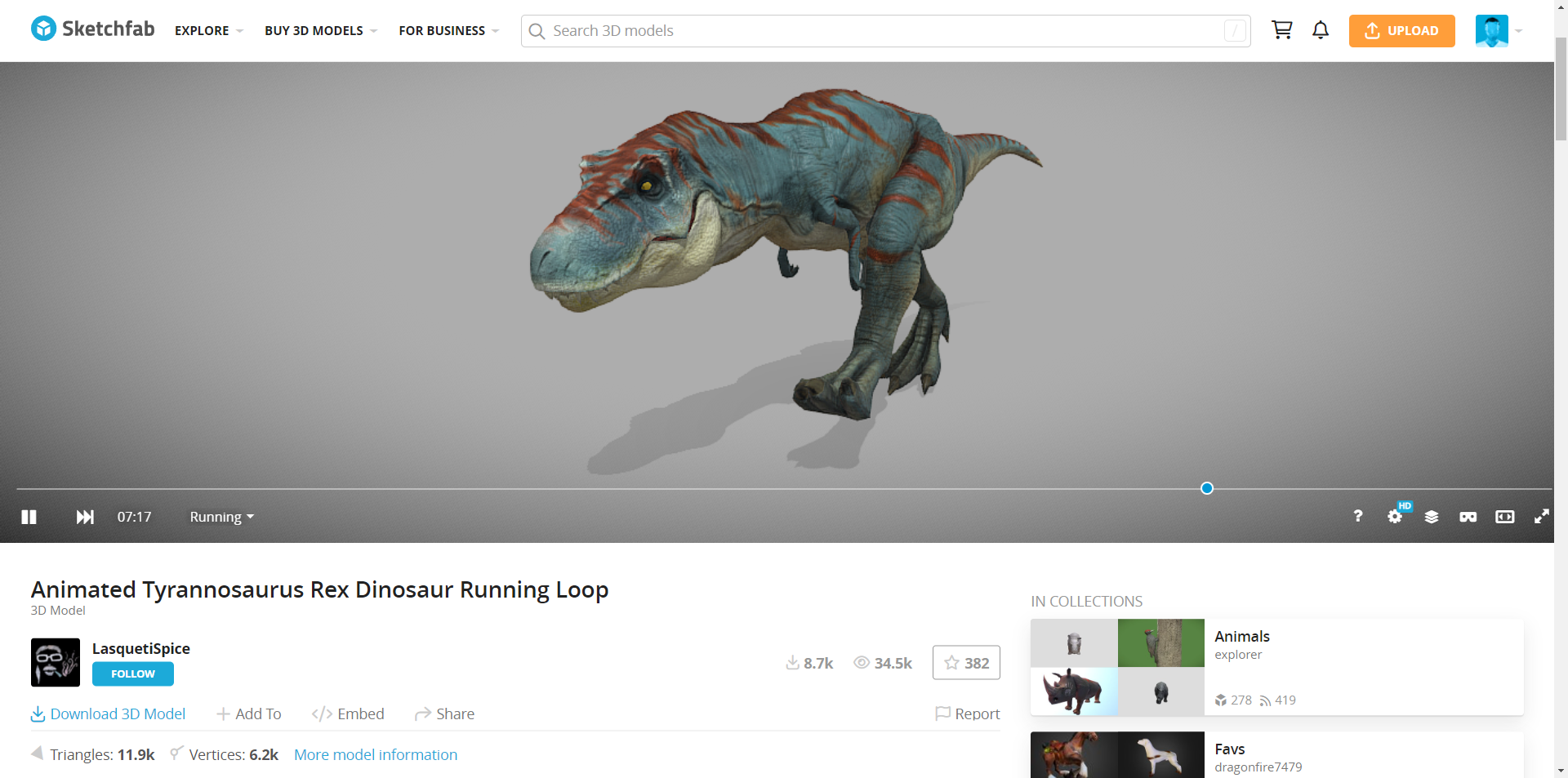Click the view count 34.5k
The height and width of the screenshot is (778, 1568).
point(883,663)
